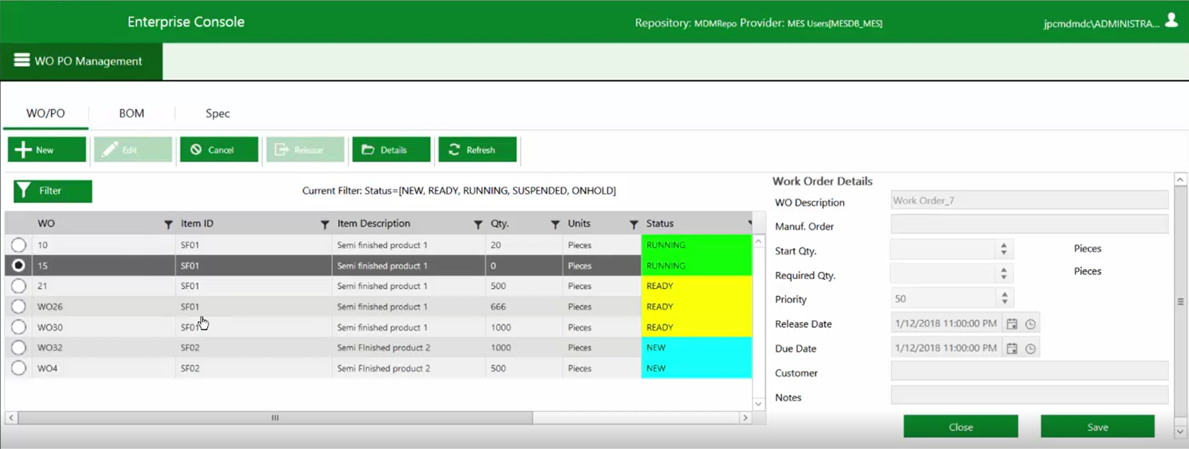1189x449 pixels.
Task: Click the Close button in details panel
Action: pyautogui.click(x=961, y=427)
